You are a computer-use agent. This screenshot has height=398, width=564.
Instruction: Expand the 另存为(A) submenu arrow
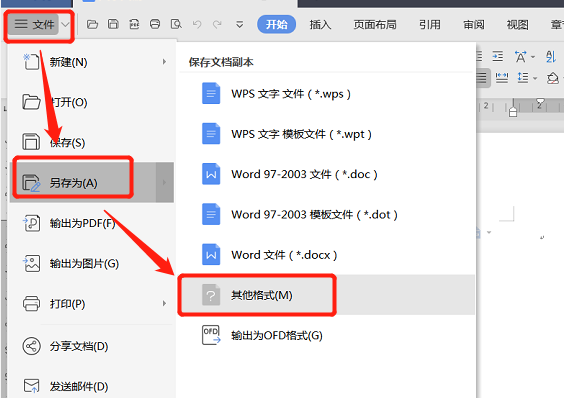pos(164,182)
